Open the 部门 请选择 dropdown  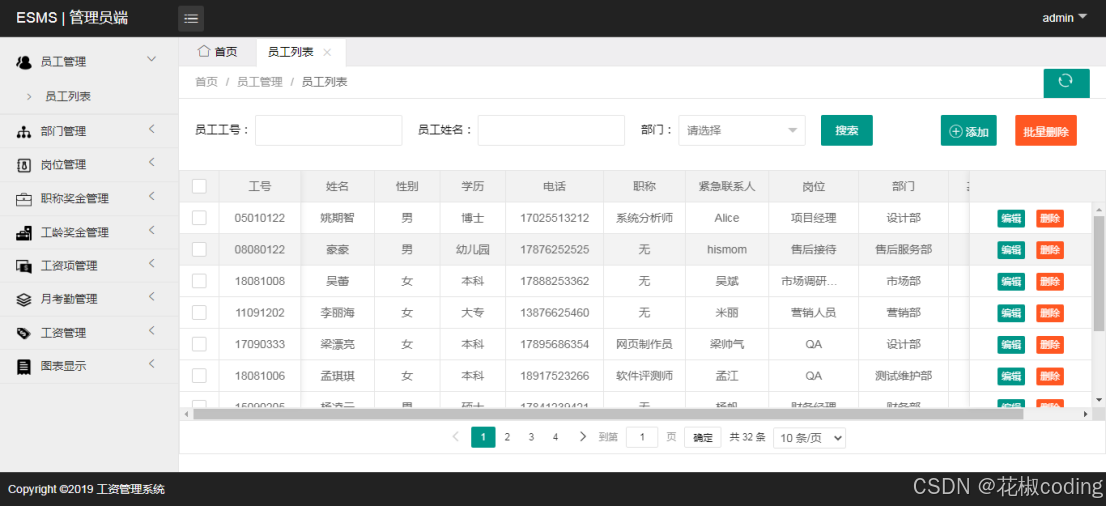pos(741,130)
